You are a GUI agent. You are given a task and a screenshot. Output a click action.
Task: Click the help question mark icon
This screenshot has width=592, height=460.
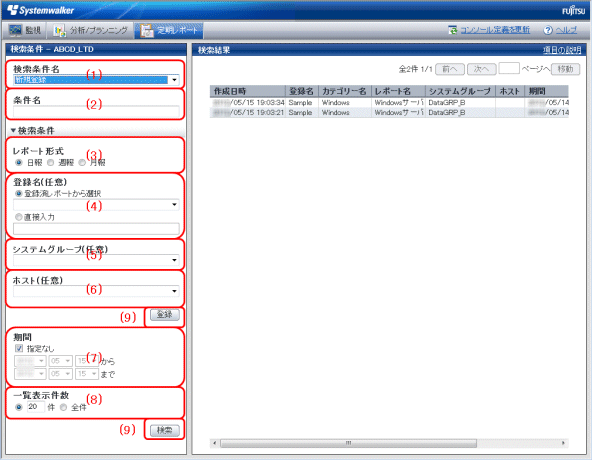pyautogui.click(x=548, y=30)
